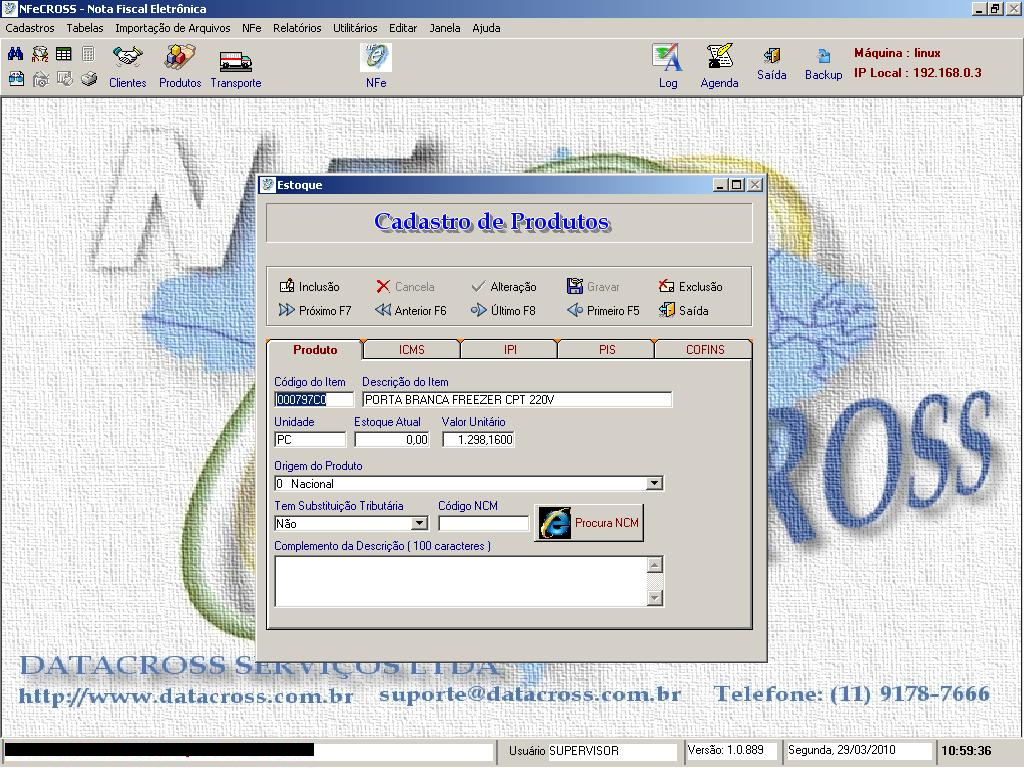
Task: Switch to the IPI tab
Action: pyautogui.click(x=509, y=349)
